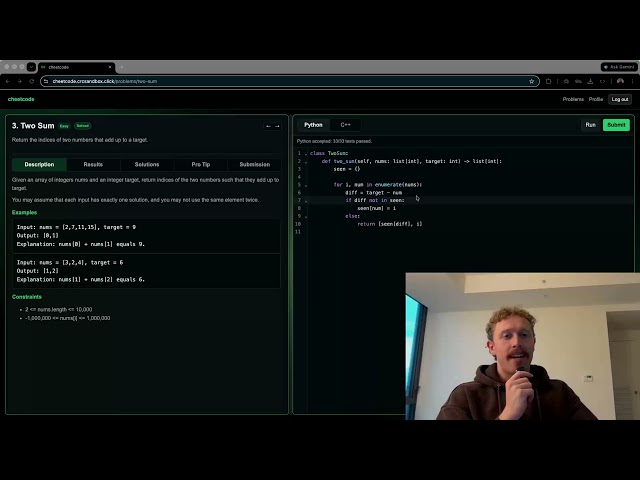The width and height of the screenshot is (640, 480).
Task: Click line number 11 in editor
Action: [298, 232]
